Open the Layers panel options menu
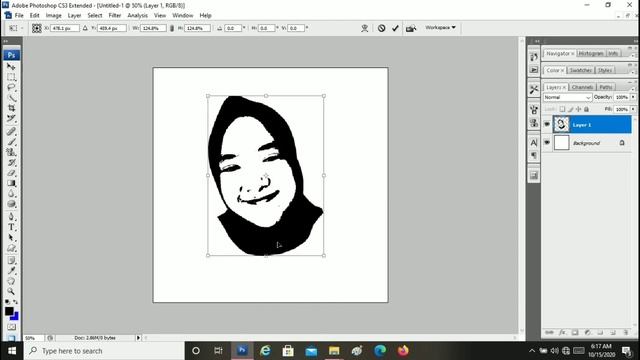Image resolution: width=640 pixels, height=360 pixels. (x=633, y=88)
